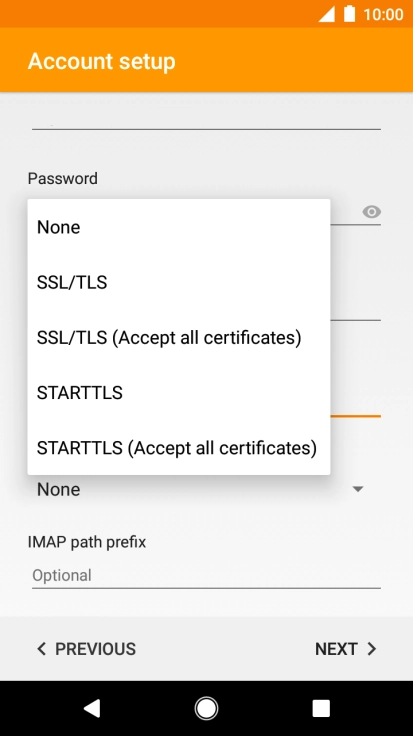
Task: Tap the left chevron beside PREVIOUS
Action: [x=42, y=649]
